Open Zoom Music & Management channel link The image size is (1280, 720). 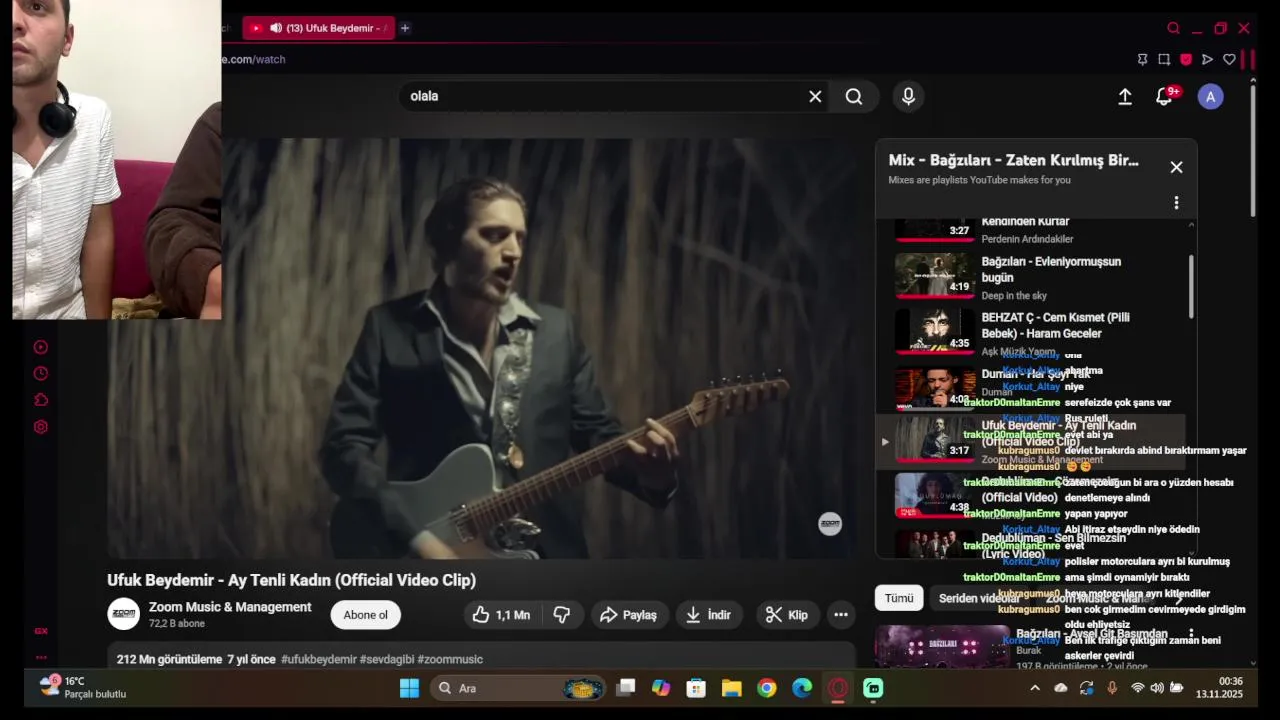(x=230, y=607)
